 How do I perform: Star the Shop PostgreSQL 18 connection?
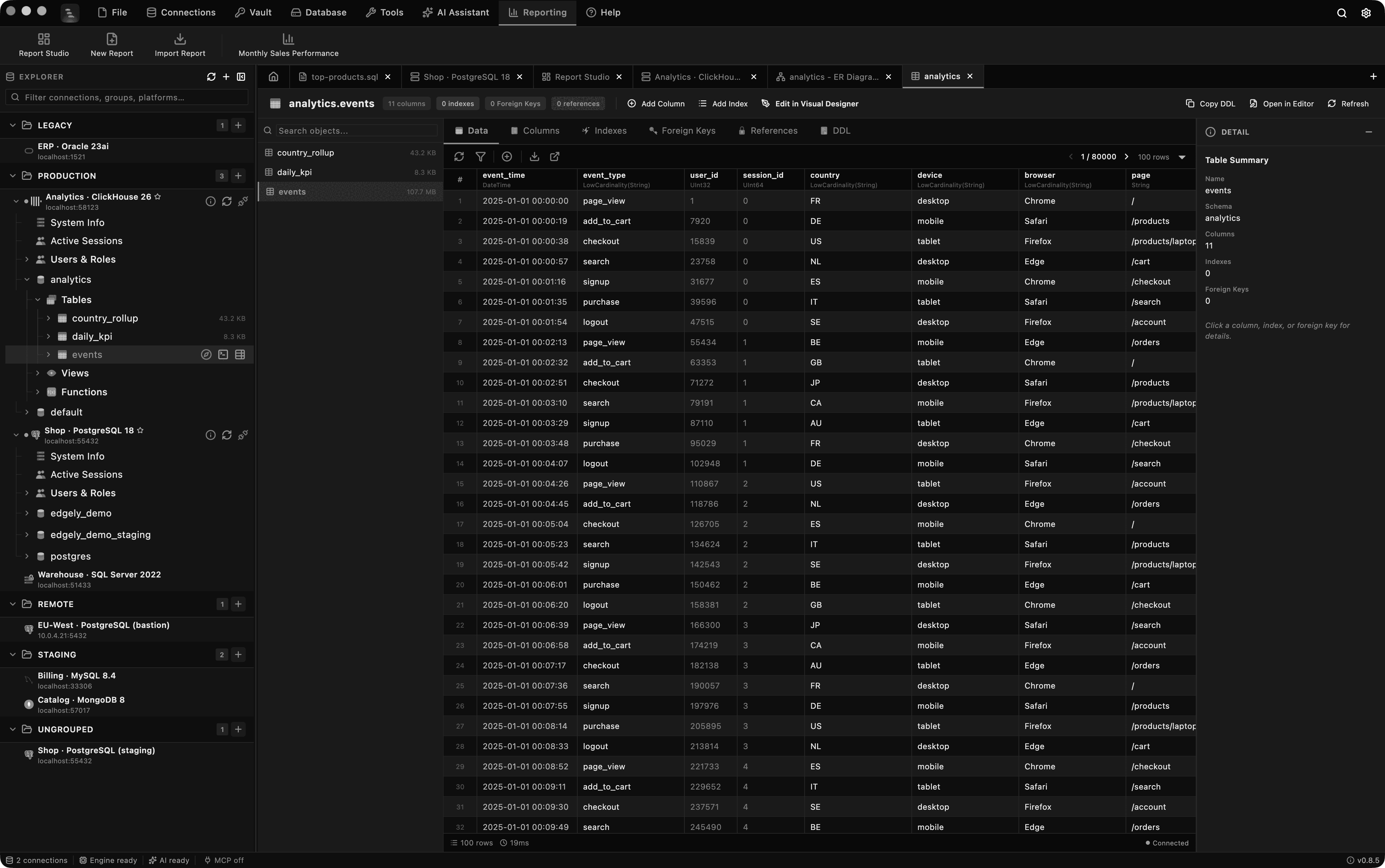[140, 431]
